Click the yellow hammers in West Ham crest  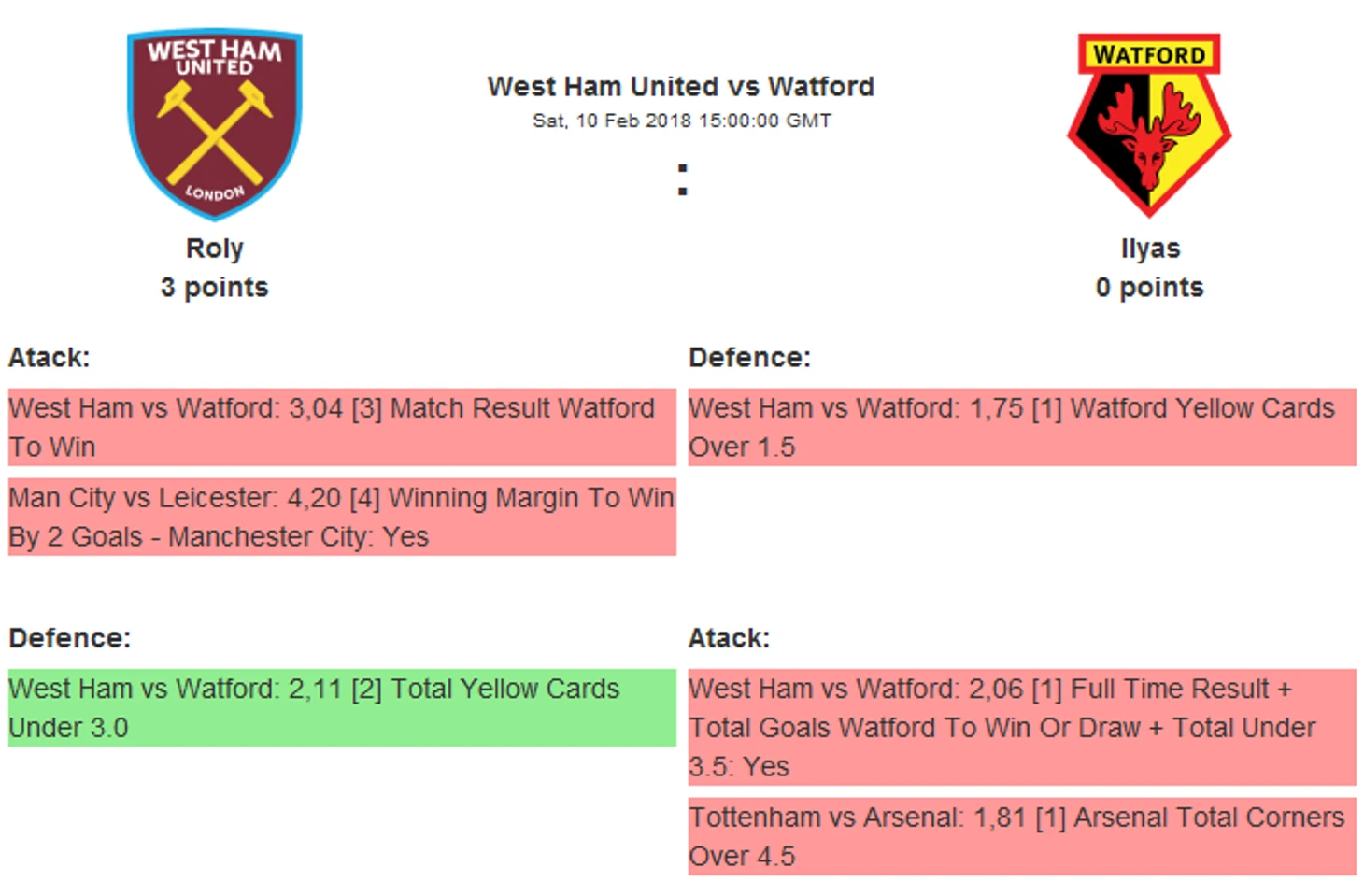(x=215, y=132)
